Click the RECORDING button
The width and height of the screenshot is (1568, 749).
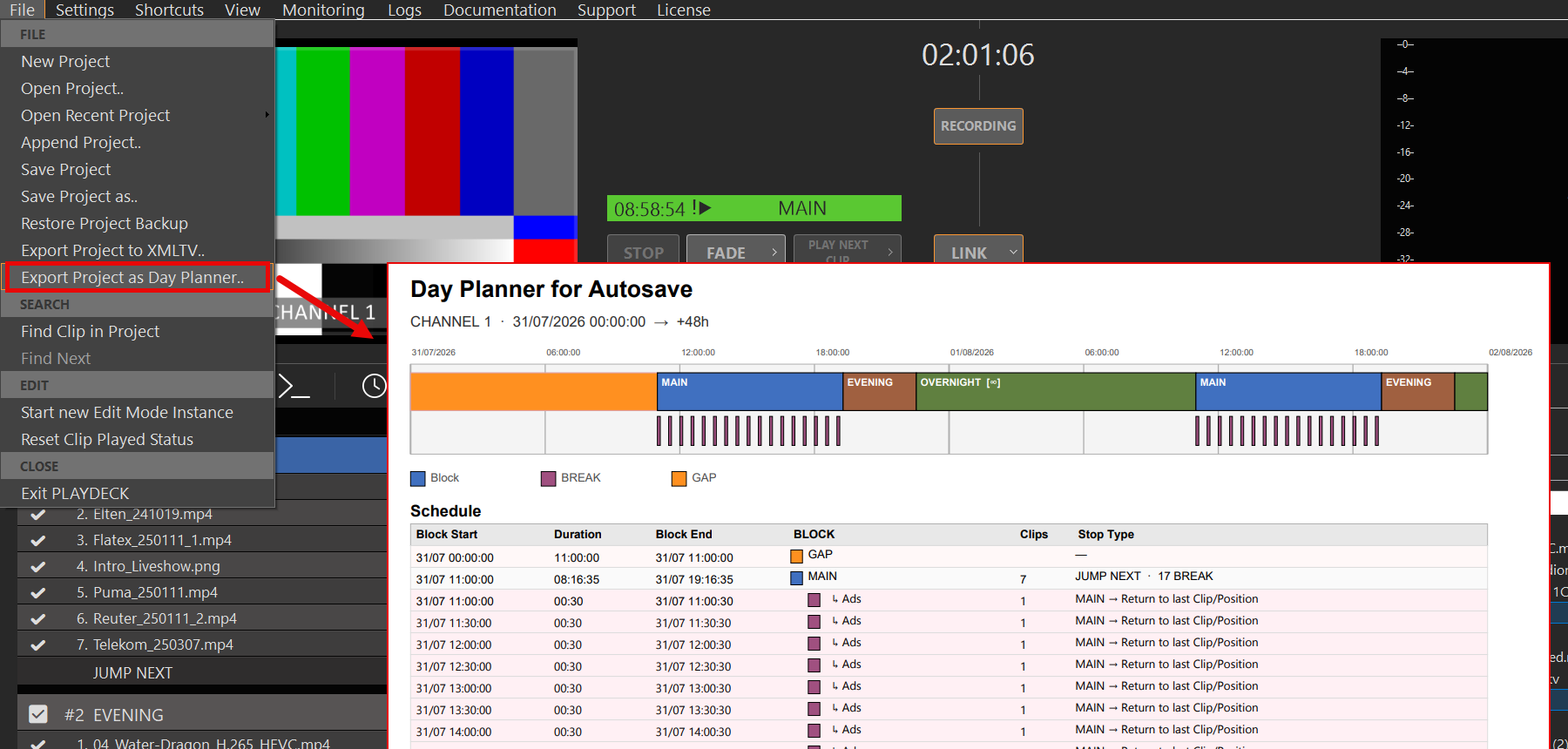click(x=978, y=126)
